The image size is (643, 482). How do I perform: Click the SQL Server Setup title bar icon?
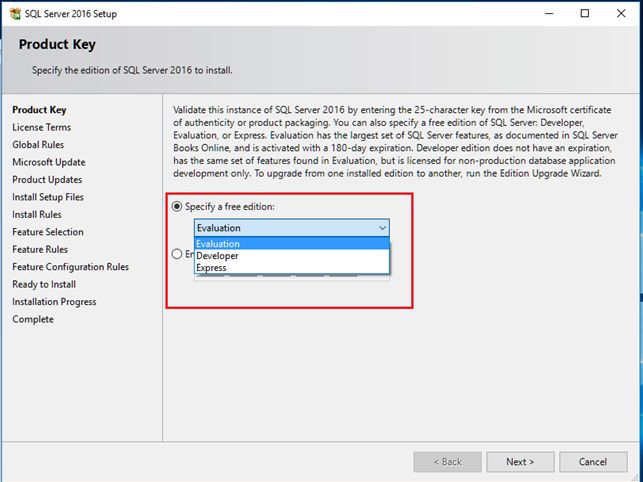(13, 13)
